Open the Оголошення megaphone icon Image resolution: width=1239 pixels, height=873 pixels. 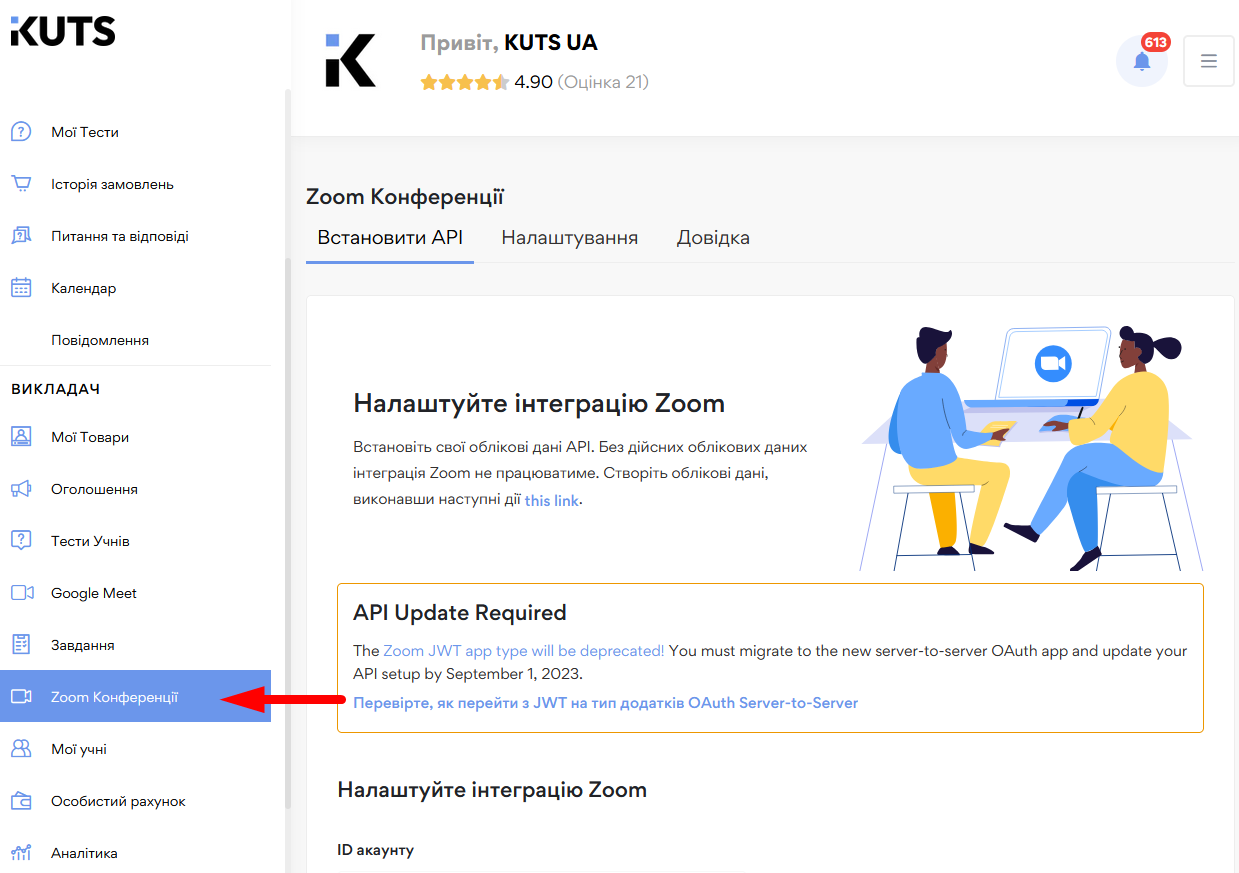(22, 488)
